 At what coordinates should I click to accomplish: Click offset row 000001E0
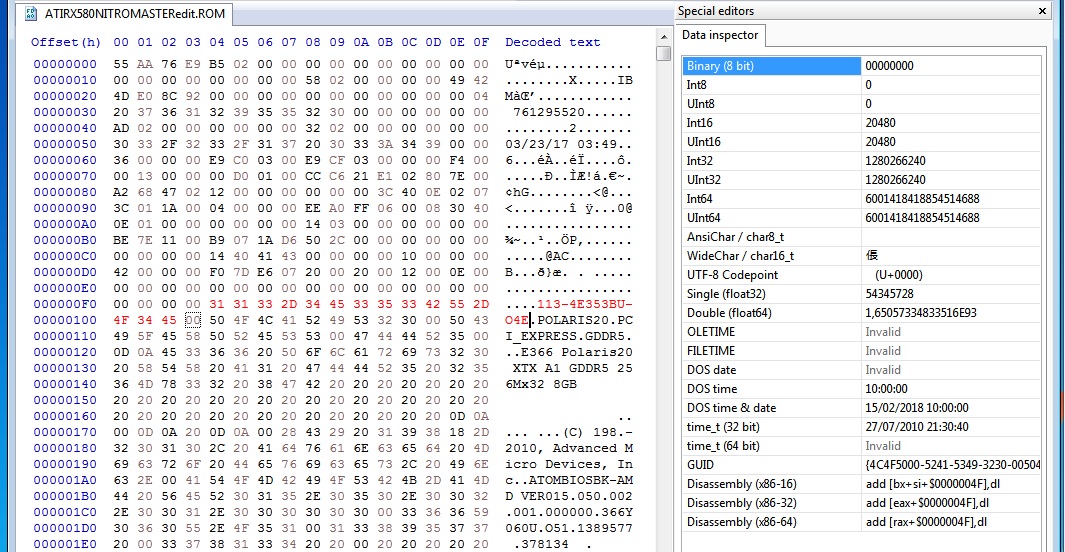[65, 544]
